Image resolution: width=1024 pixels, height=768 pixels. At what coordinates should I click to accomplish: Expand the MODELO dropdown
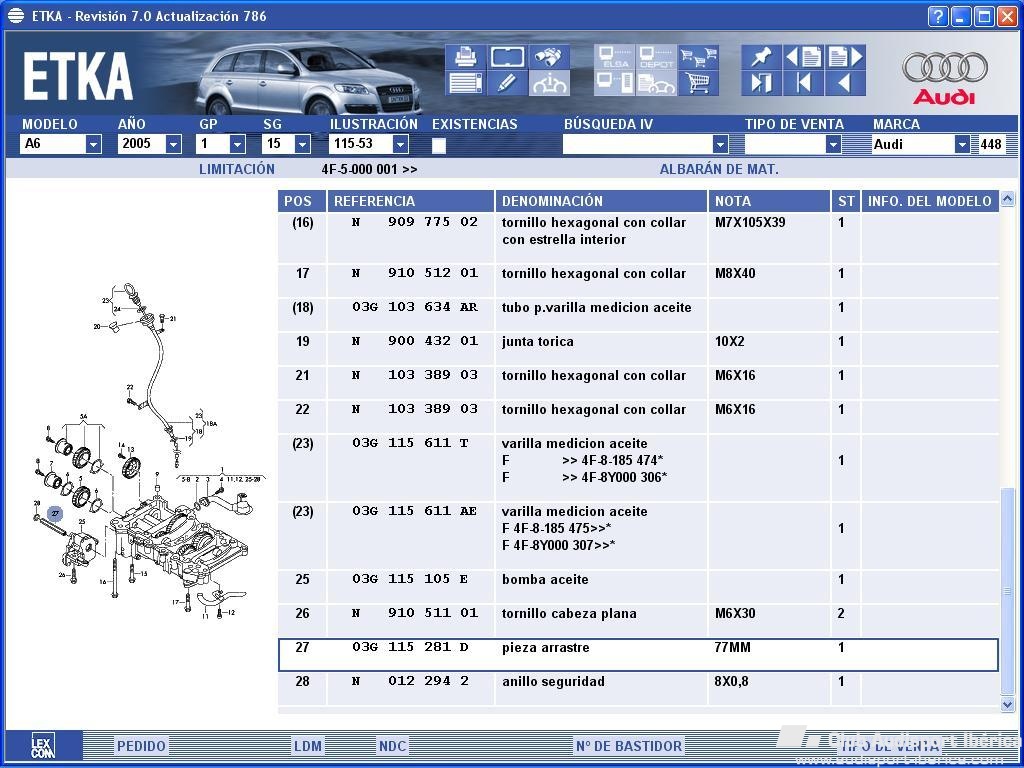(93, 144)
